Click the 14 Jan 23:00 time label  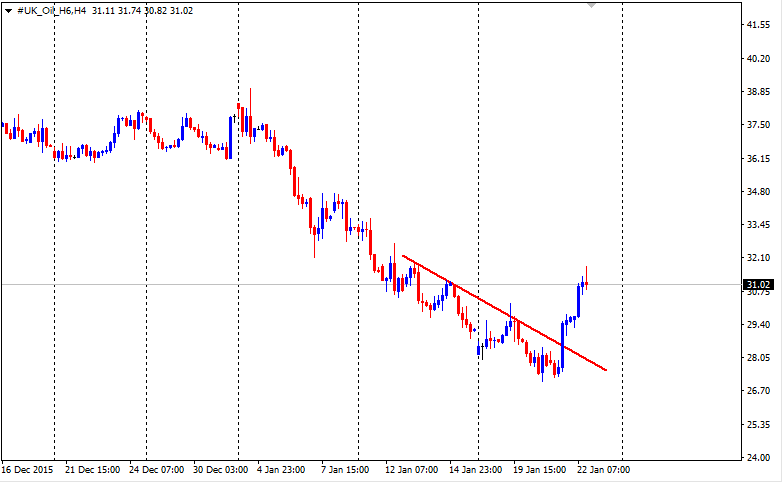pyautogui.click(x=475, y=470)
